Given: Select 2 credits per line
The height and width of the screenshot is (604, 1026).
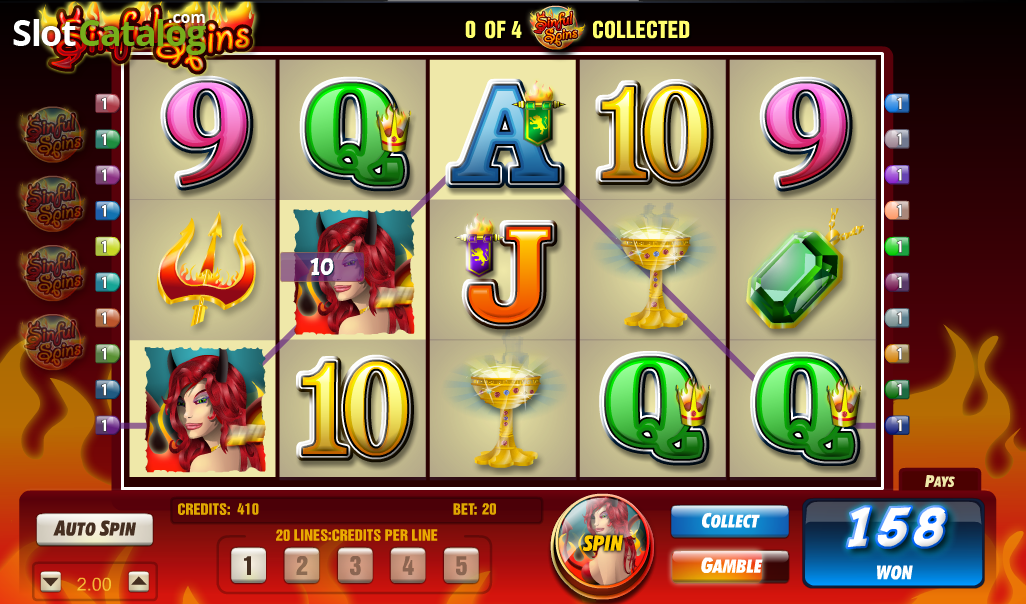Looking at the screenshot, I should (302, 565).
